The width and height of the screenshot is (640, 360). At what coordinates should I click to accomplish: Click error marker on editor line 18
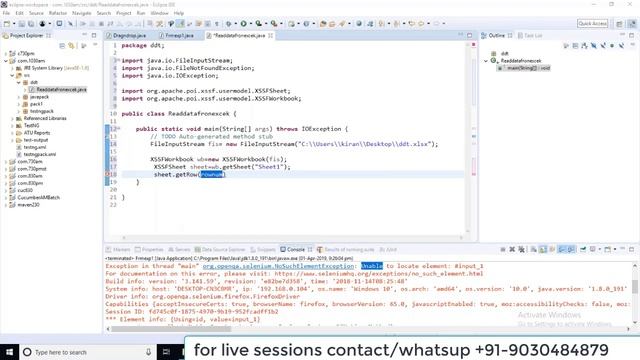[x=108, y=174]
